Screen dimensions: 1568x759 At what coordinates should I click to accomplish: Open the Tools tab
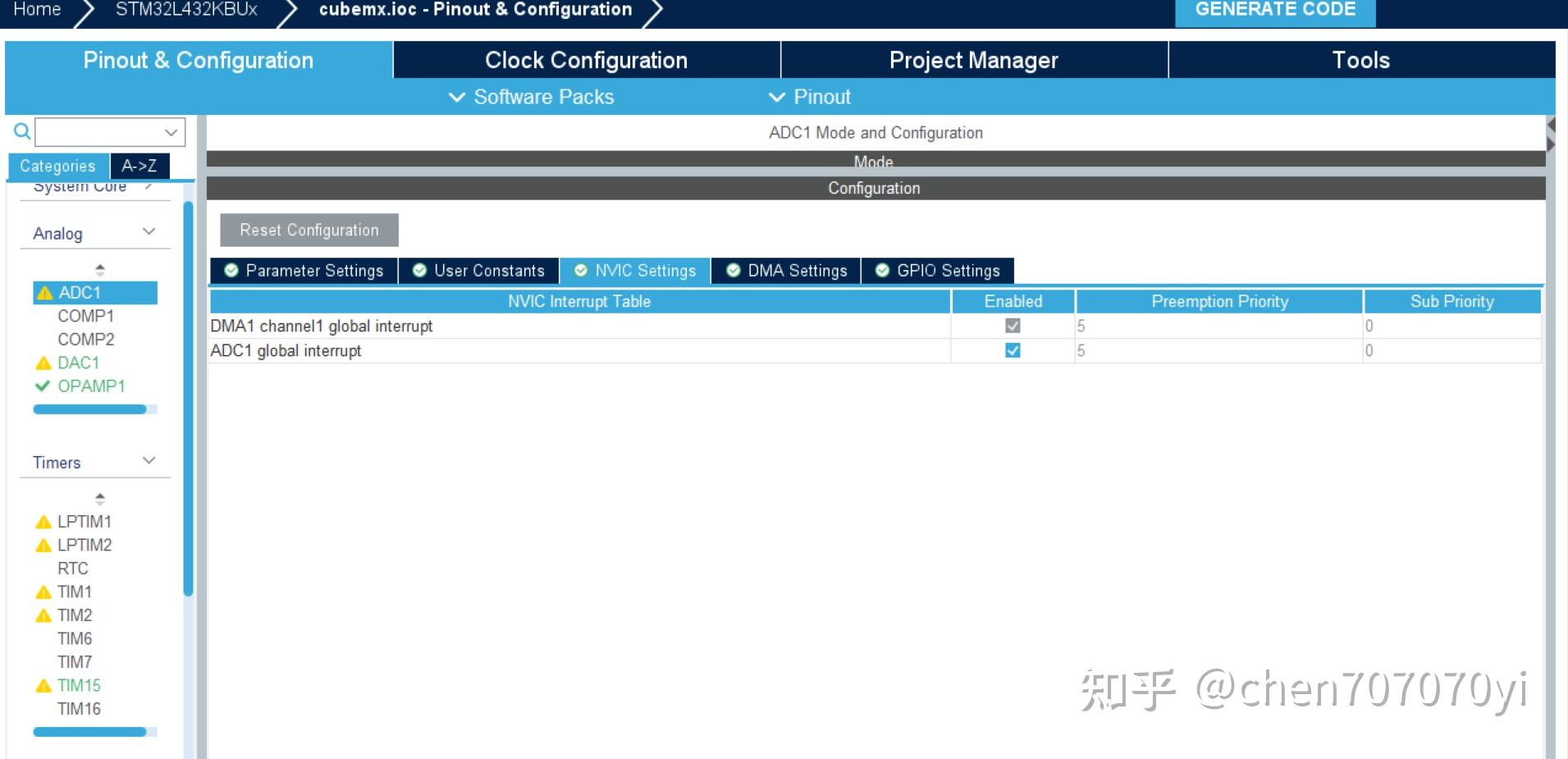(x=1360, y=60)
